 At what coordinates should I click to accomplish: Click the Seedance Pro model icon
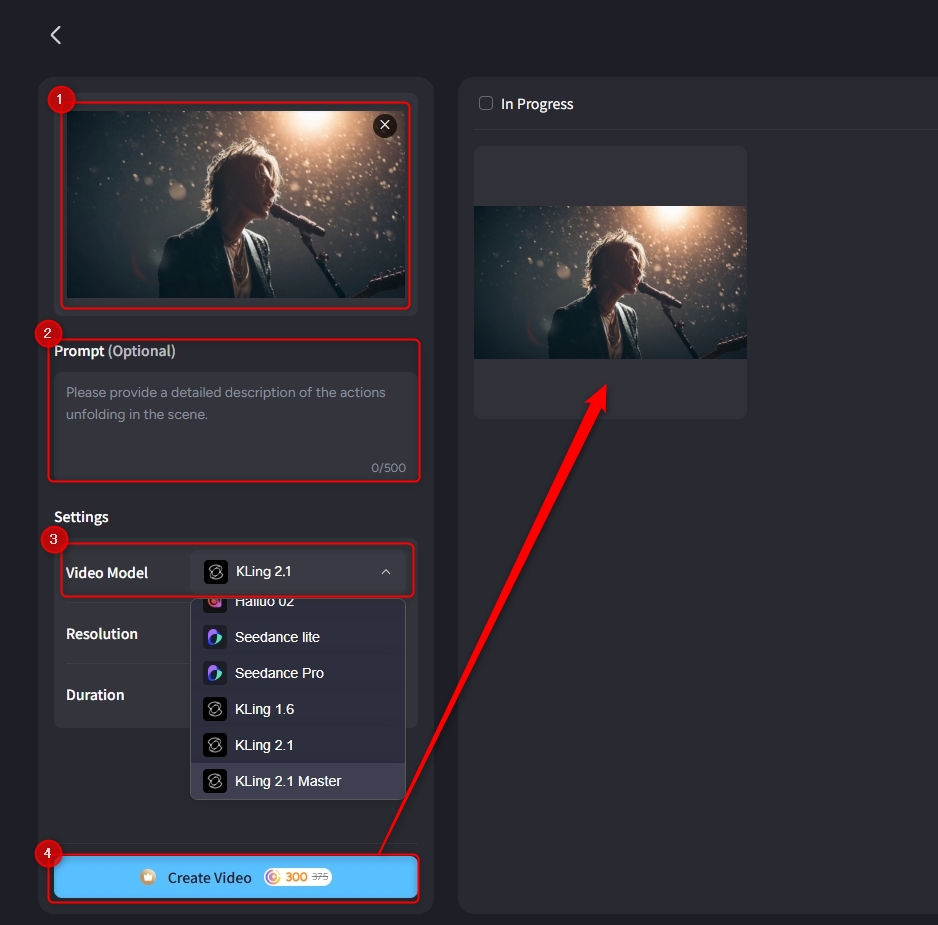click(x=215, y=673)
